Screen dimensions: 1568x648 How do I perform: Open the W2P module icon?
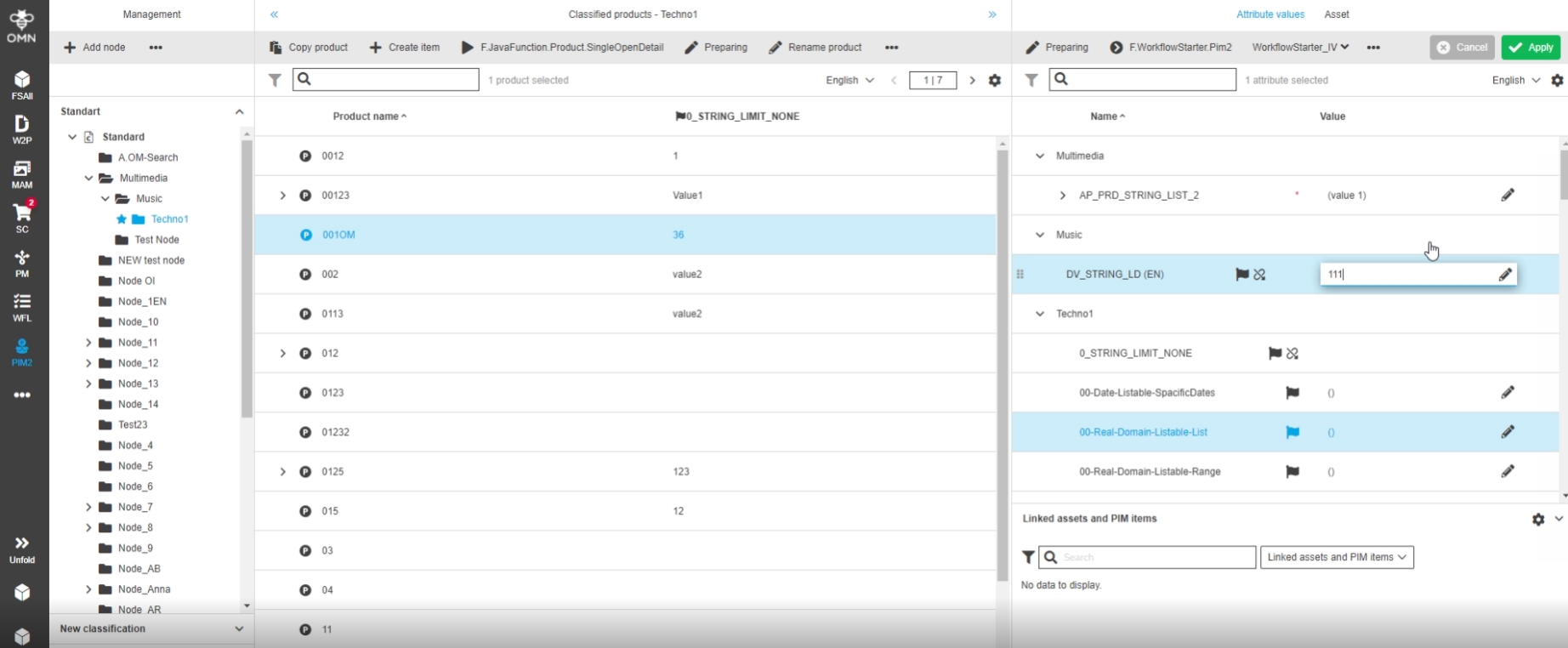click(x=22, y=129)
